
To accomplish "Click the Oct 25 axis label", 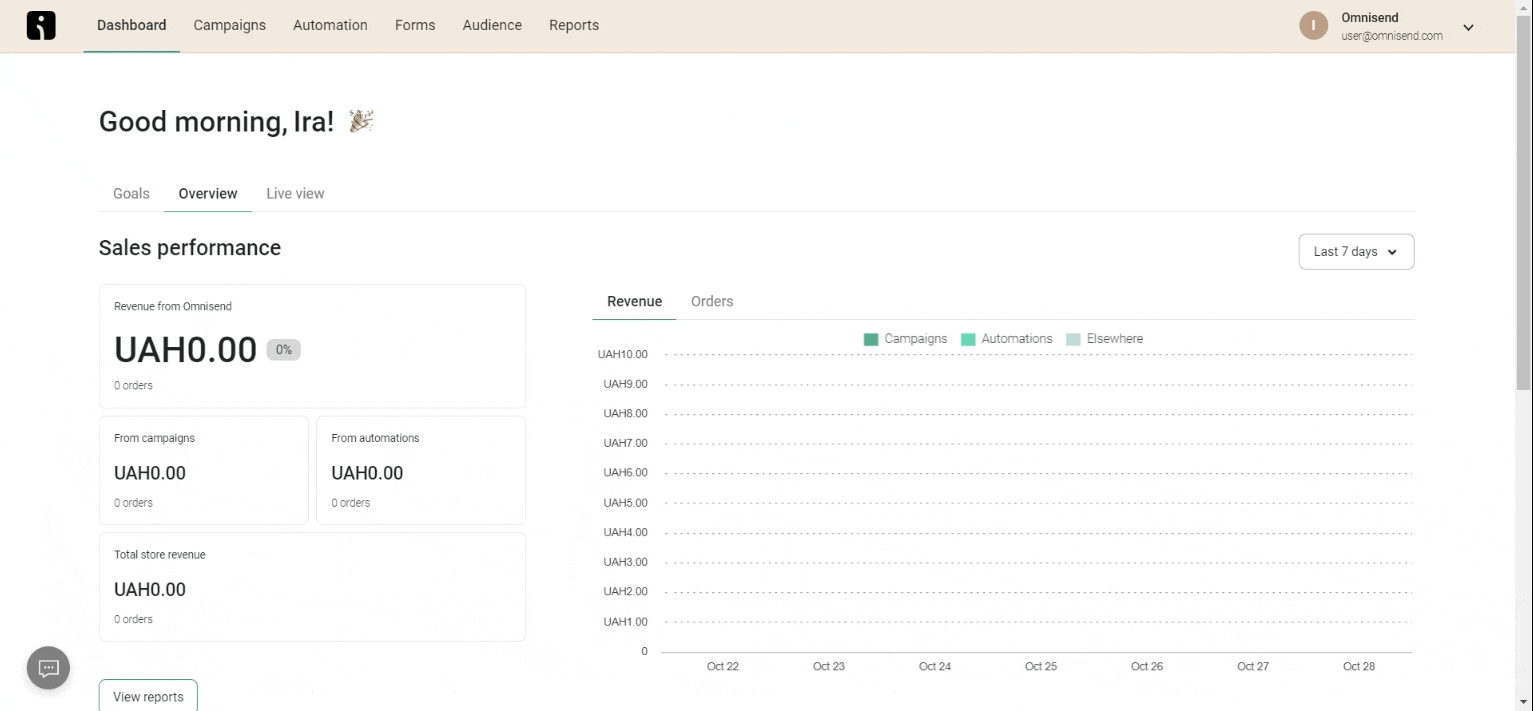I will coord(1040,667).
